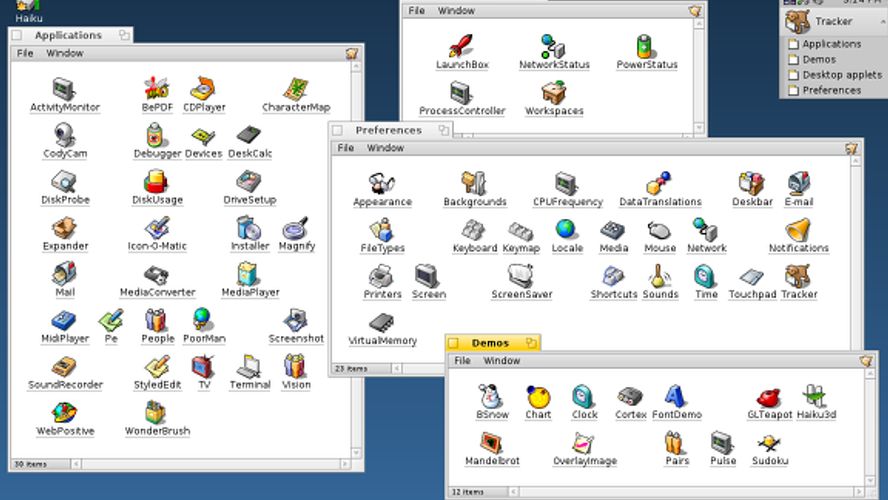Select the DiskProbe icon

click(64, 182)
